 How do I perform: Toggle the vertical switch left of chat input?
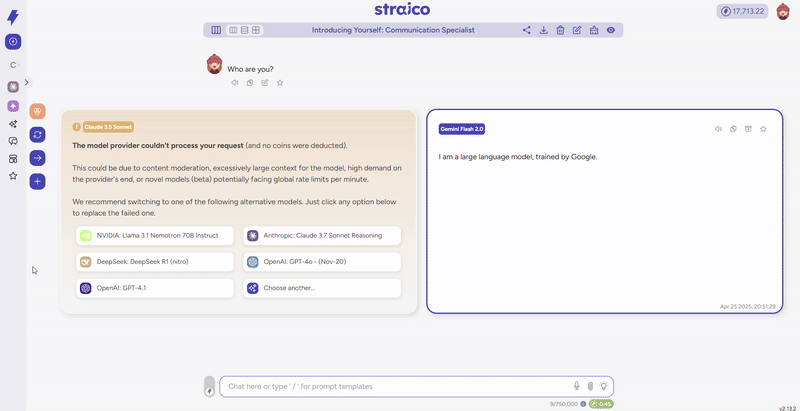209,387
